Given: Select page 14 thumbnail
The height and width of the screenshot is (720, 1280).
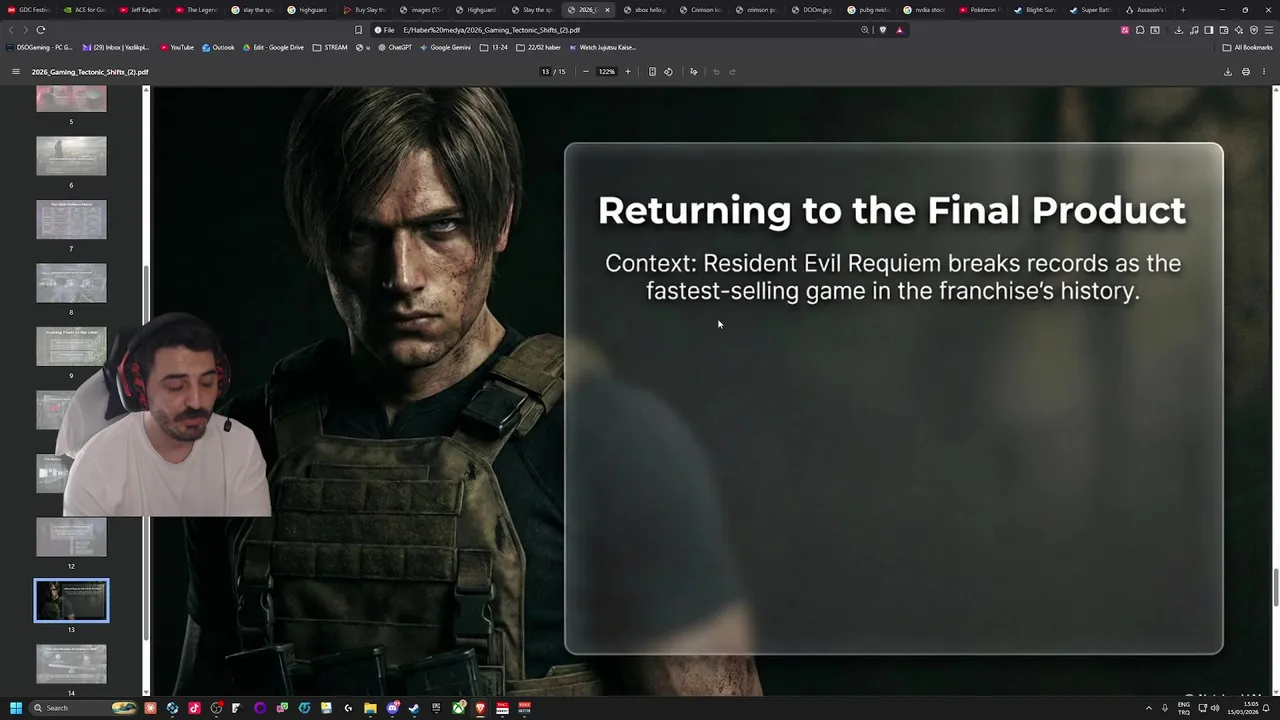Looking at the screenshot, I should [x=71, y=664].
